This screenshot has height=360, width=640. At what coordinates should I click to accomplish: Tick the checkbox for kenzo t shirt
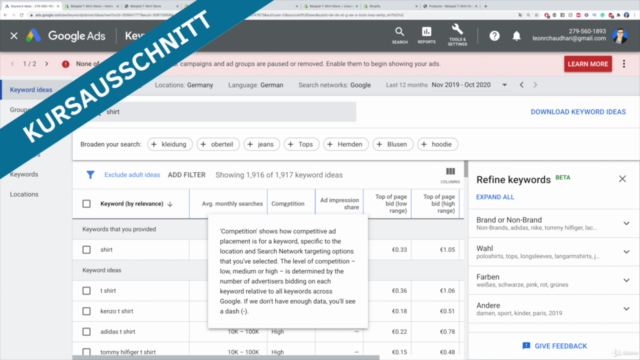87,311
